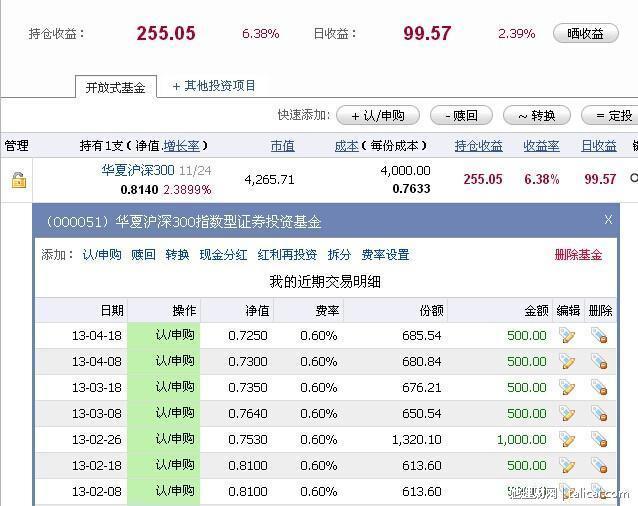Select the amount 1,000.00 cell
Screen dimensions: 638x506
pyautogui.click(x=522, y=440)
